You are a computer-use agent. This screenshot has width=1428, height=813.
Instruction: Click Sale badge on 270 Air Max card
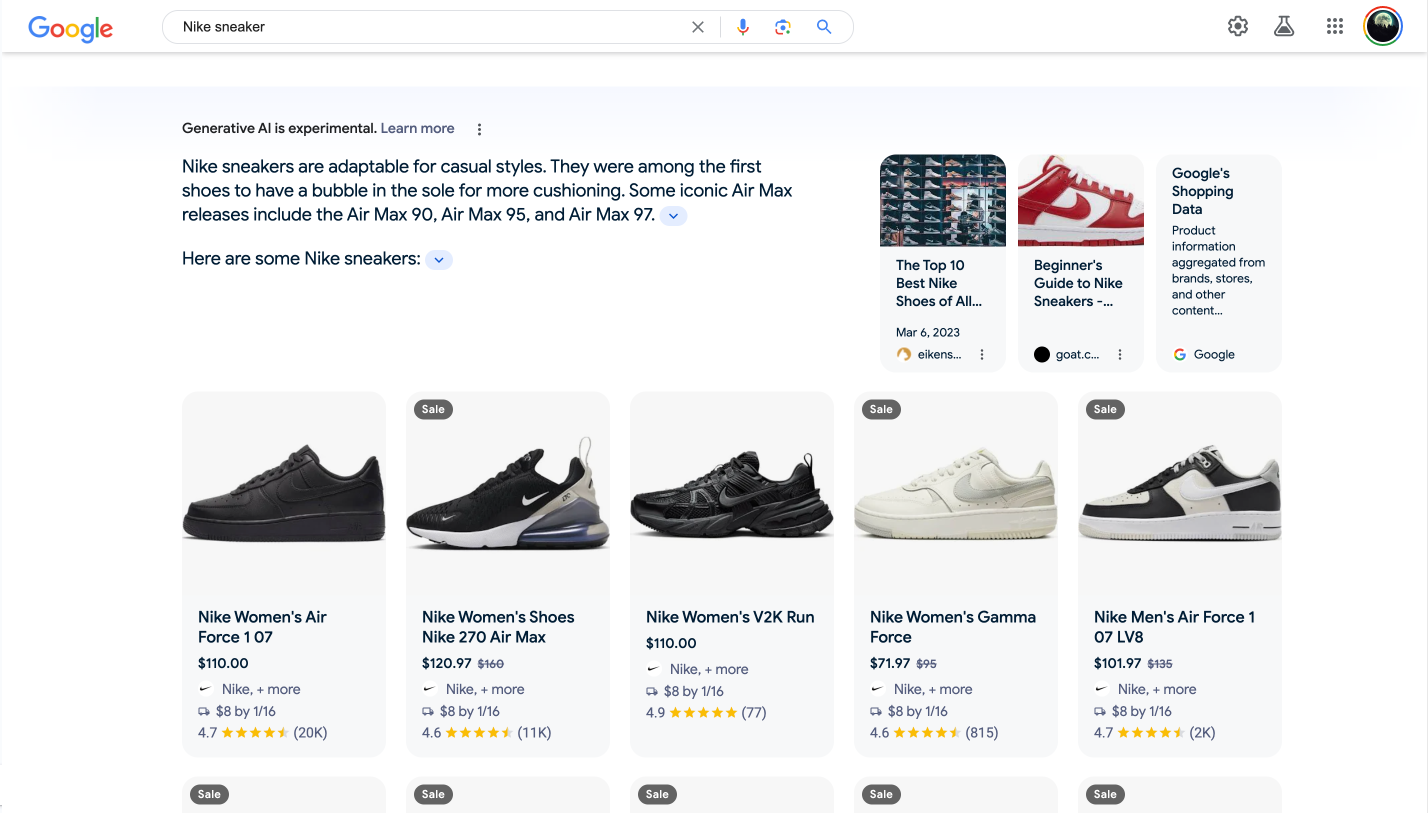point(433,409)
